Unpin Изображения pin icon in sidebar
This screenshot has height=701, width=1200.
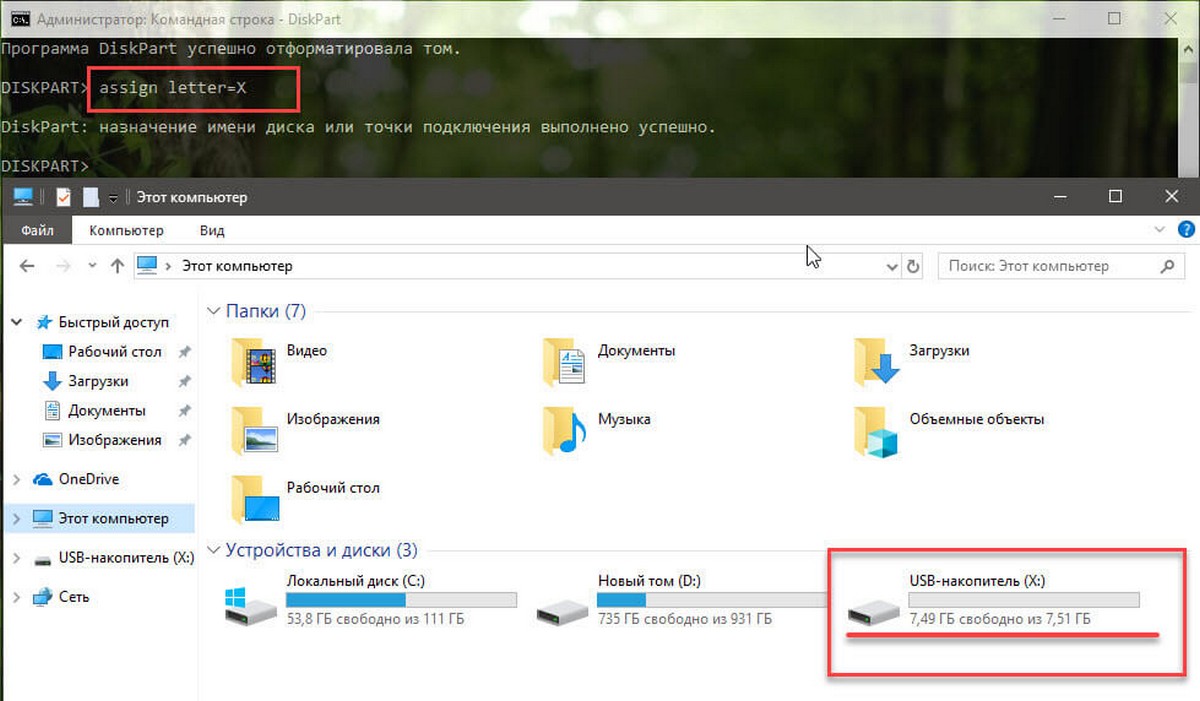pyautogui.click(x=184, y=440)
